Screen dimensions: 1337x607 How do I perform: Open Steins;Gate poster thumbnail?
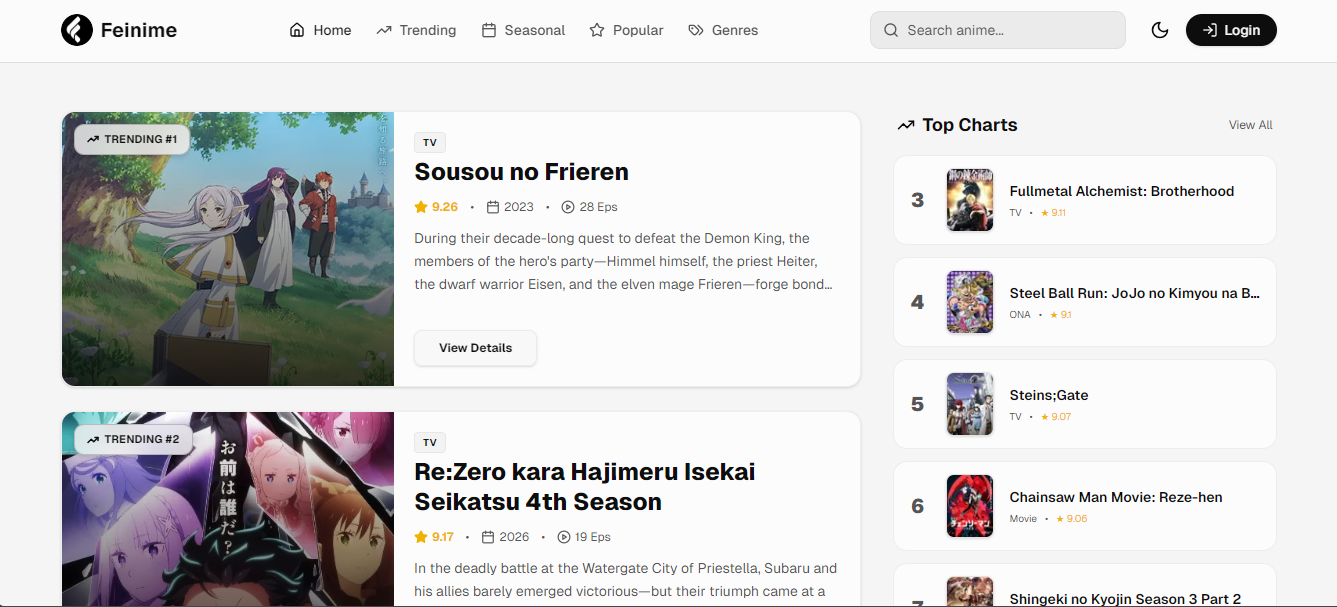[x=970, y=404]
